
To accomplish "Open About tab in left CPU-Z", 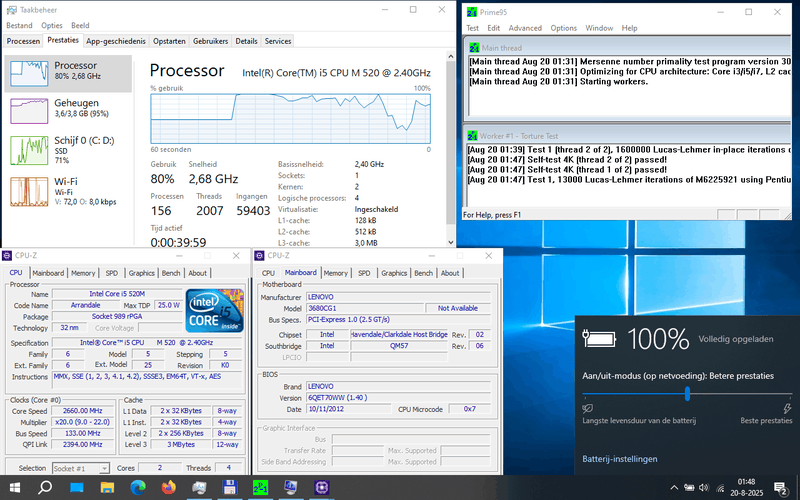I will (197, 273).
